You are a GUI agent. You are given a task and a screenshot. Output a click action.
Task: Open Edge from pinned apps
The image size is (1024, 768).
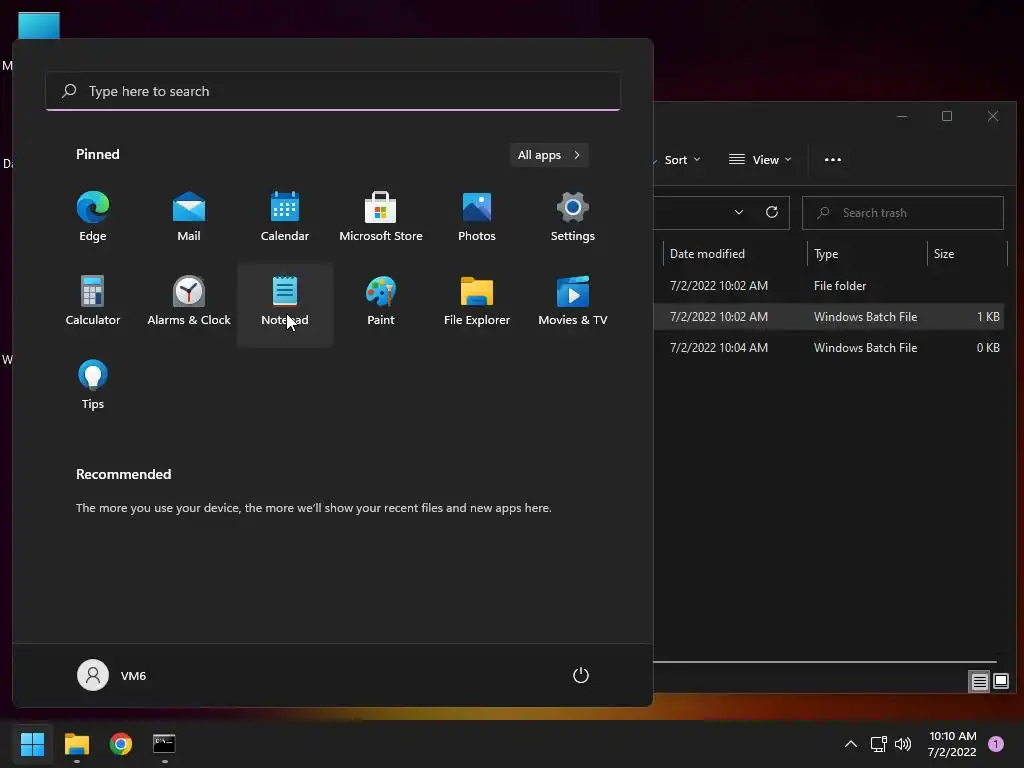pos(93,217)
